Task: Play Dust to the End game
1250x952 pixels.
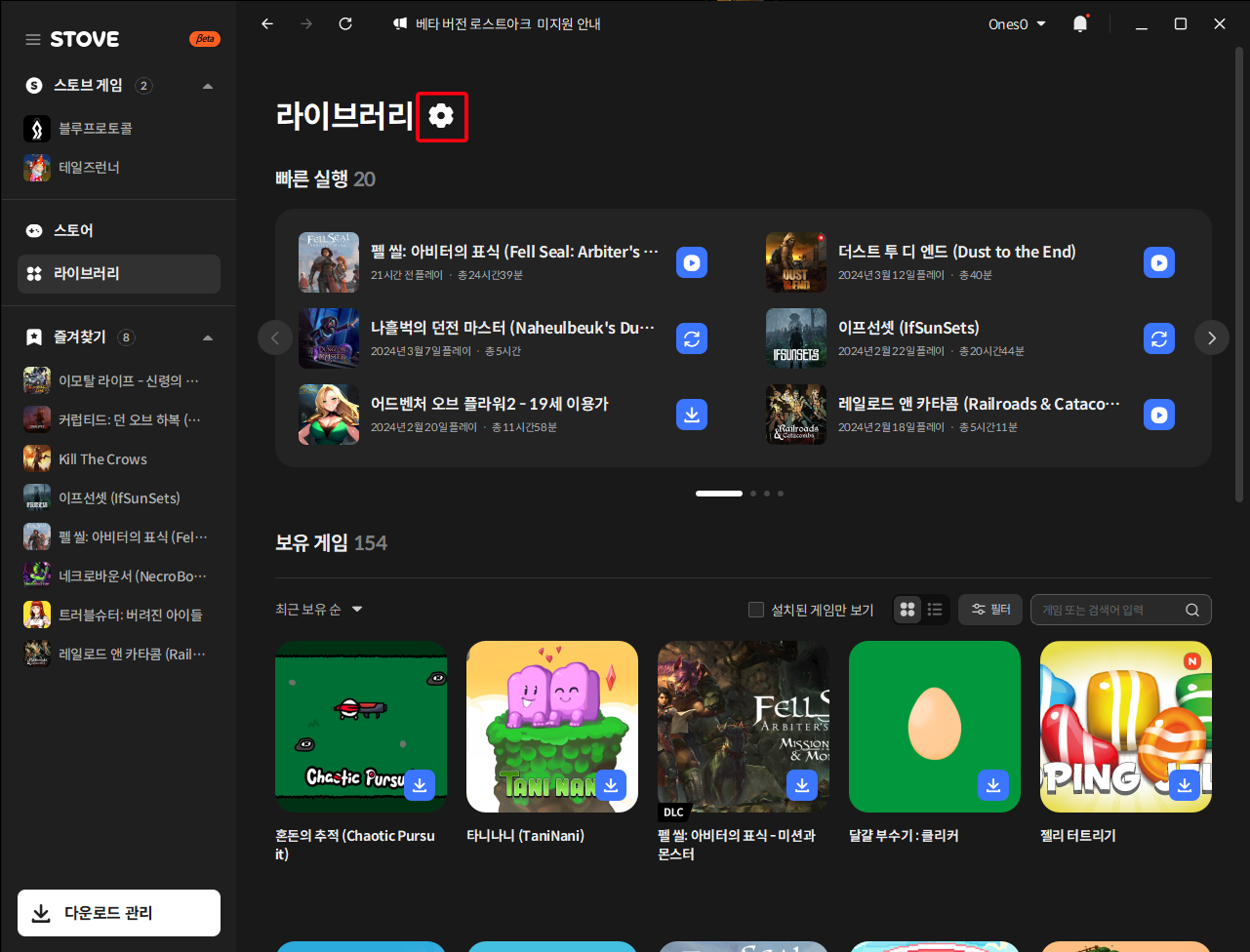Action: pyautogui.click(x=1158, y=262)
